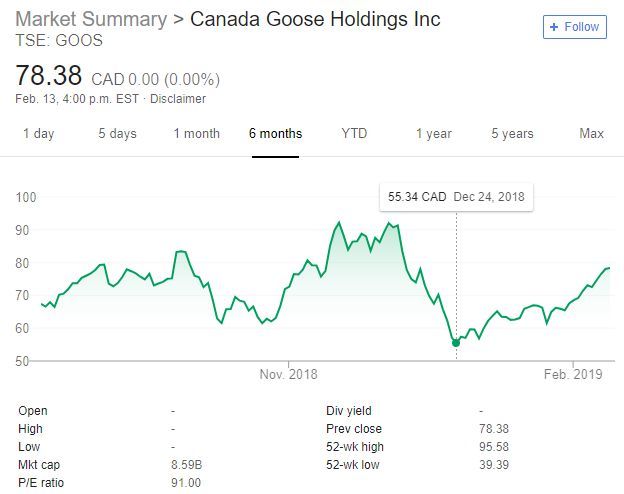The height and width of the screenshot is (494, 624).
Task: Click the green data point on chart
Action: (x=456, y=343)
